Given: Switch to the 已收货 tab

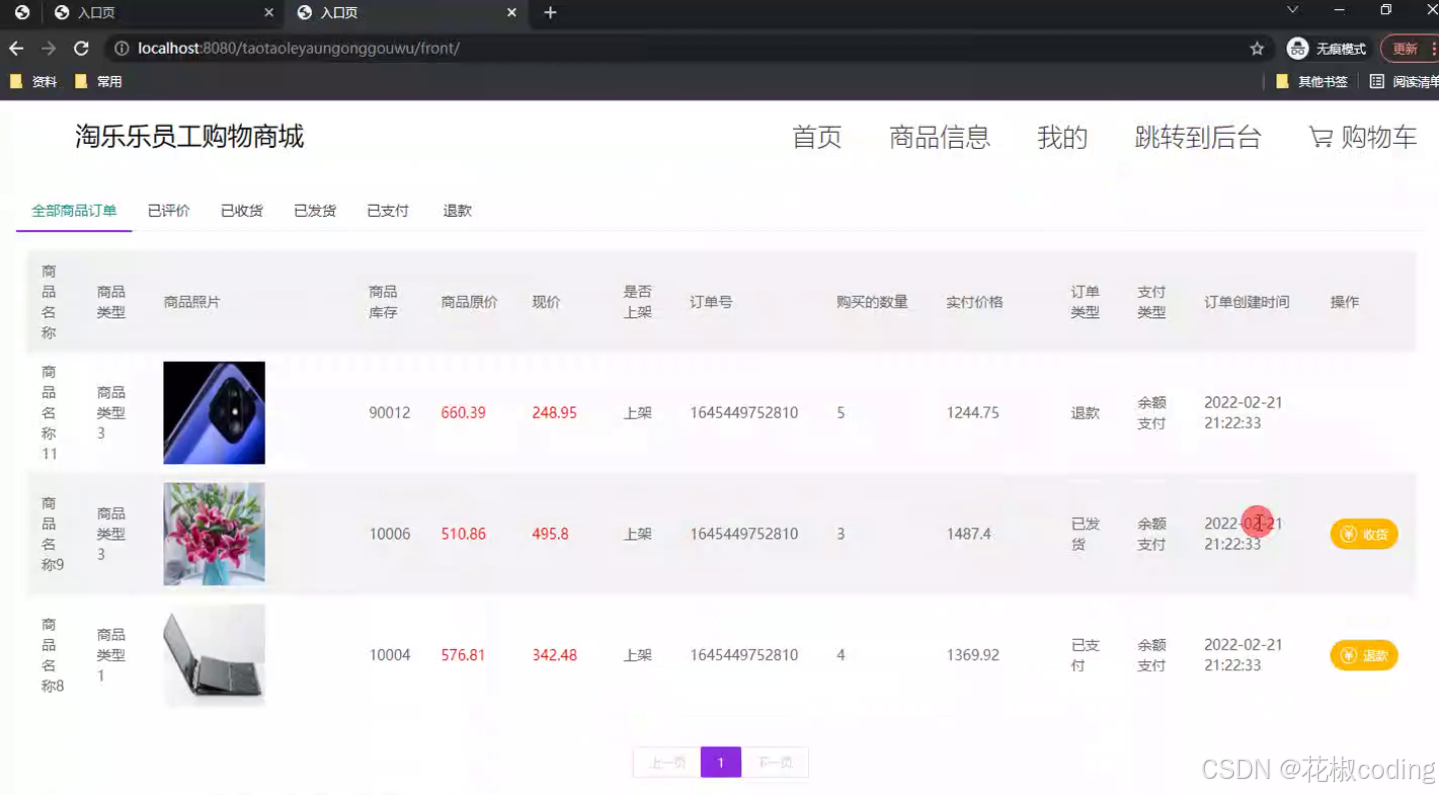Looking at the screenshot, I should click(x=241, y=211).
